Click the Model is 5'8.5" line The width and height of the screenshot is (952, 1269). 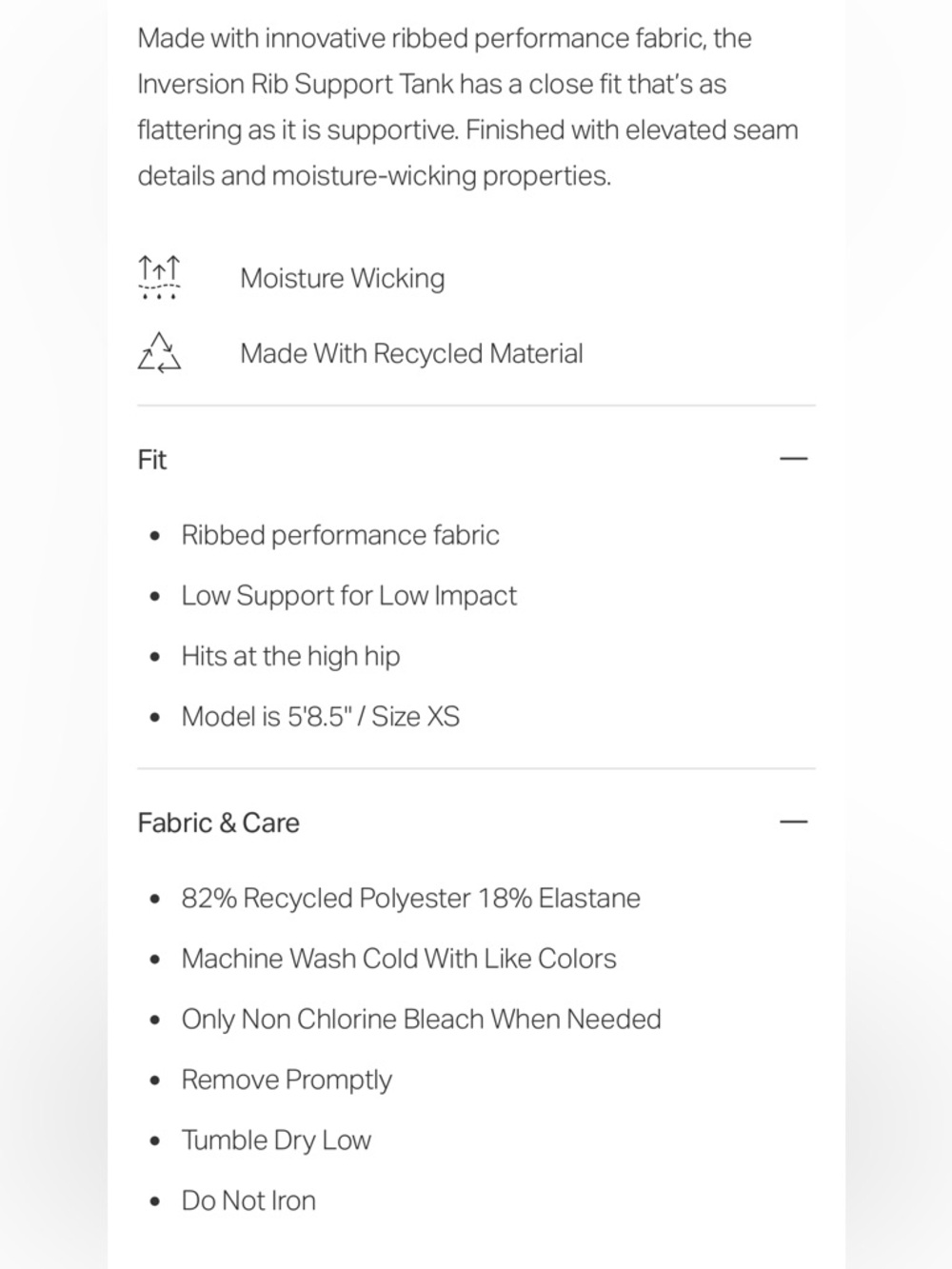coord(320,717)
